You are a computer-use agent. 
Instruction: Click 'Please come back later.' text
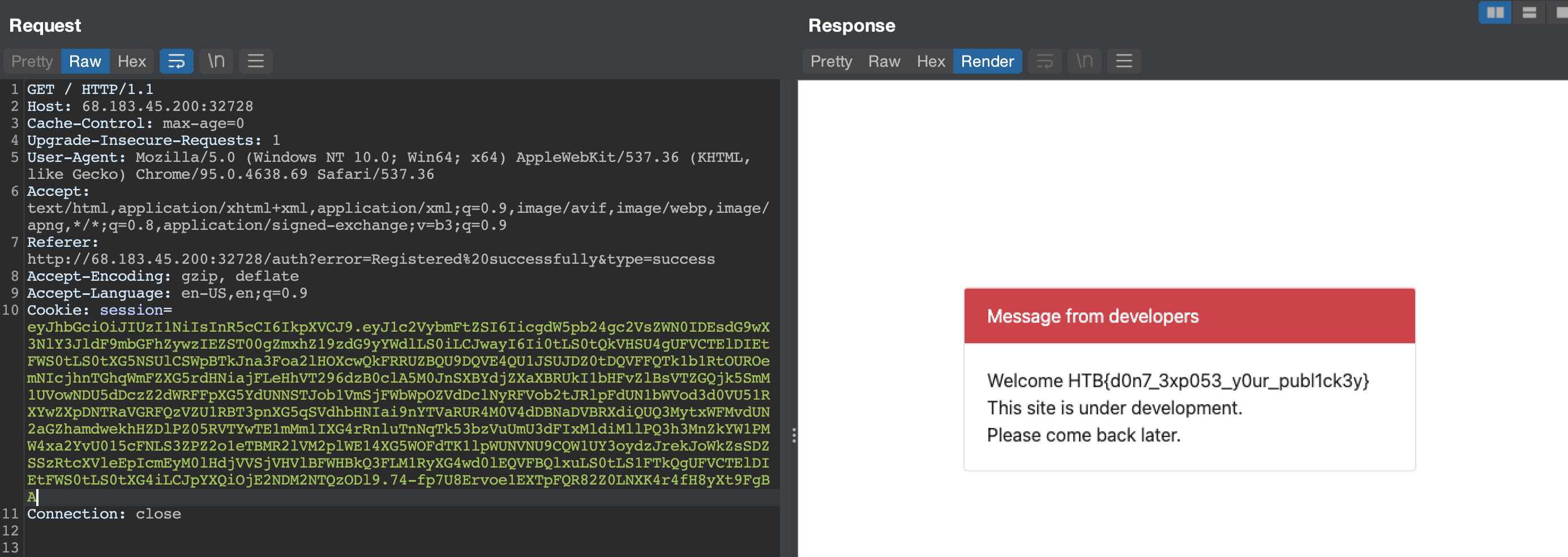(1083, 435)
